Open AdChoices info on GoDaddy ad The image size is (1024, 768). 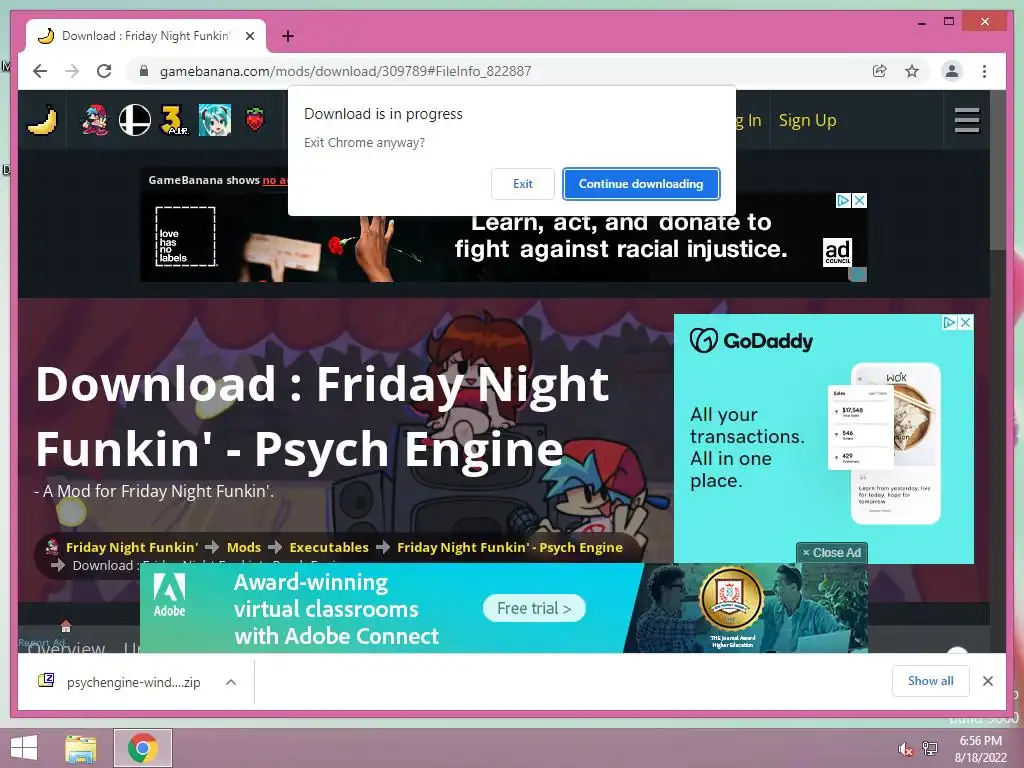[950, 323]
